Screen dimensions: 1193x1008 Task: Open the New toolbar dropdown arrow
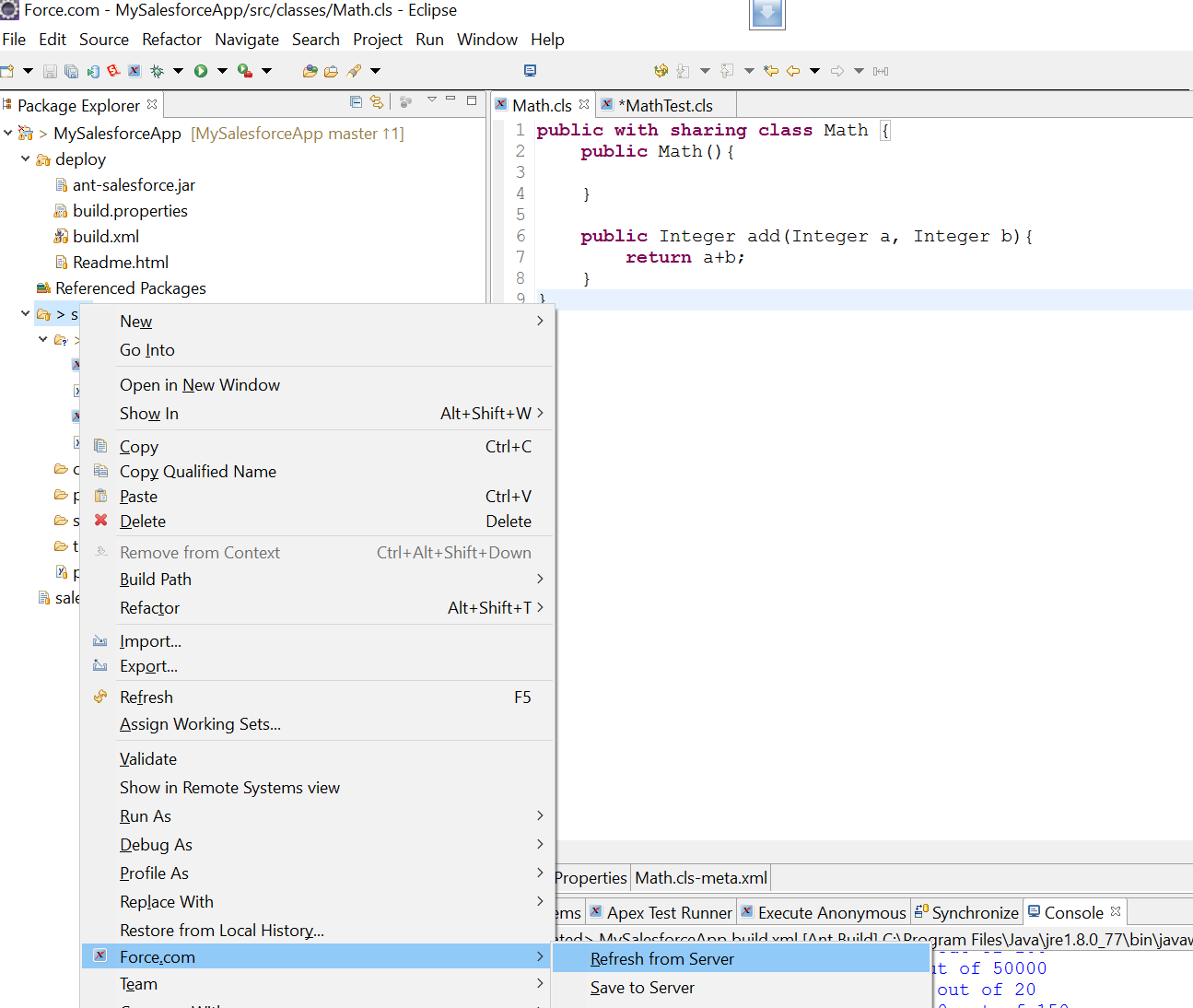pyautogui.click(x=28, y=71)
